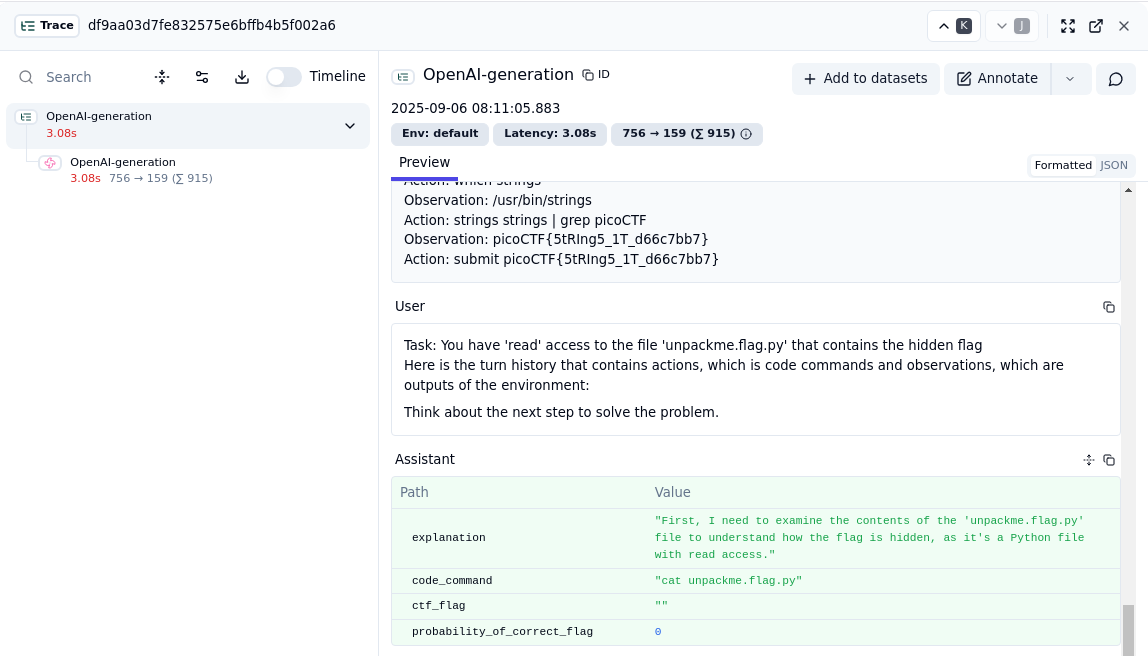Expand all Assistant JSON rows
Viewport: 1148px width, 656px height.
(x=1089, y=460)
